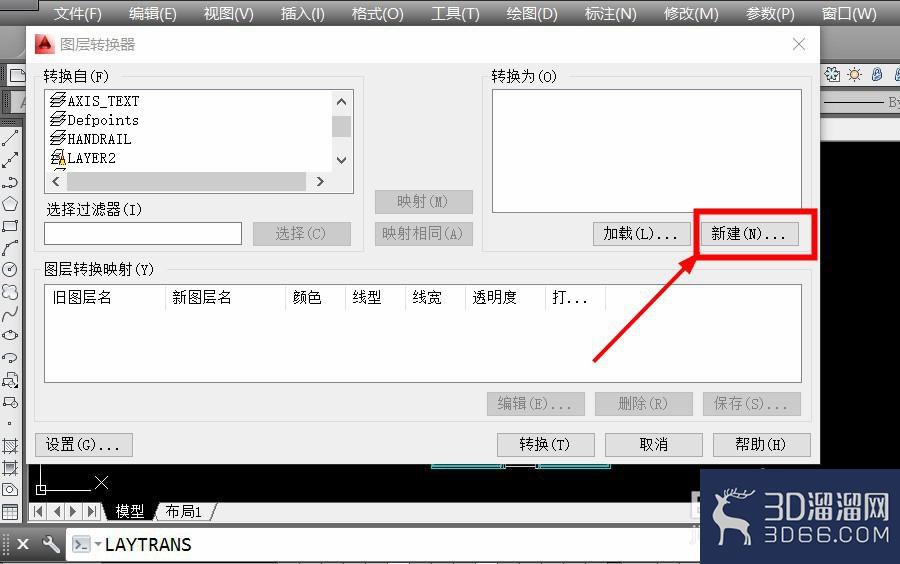Switch to the 布局1 tab
This screenshot has width=900, height=564.
184,511
